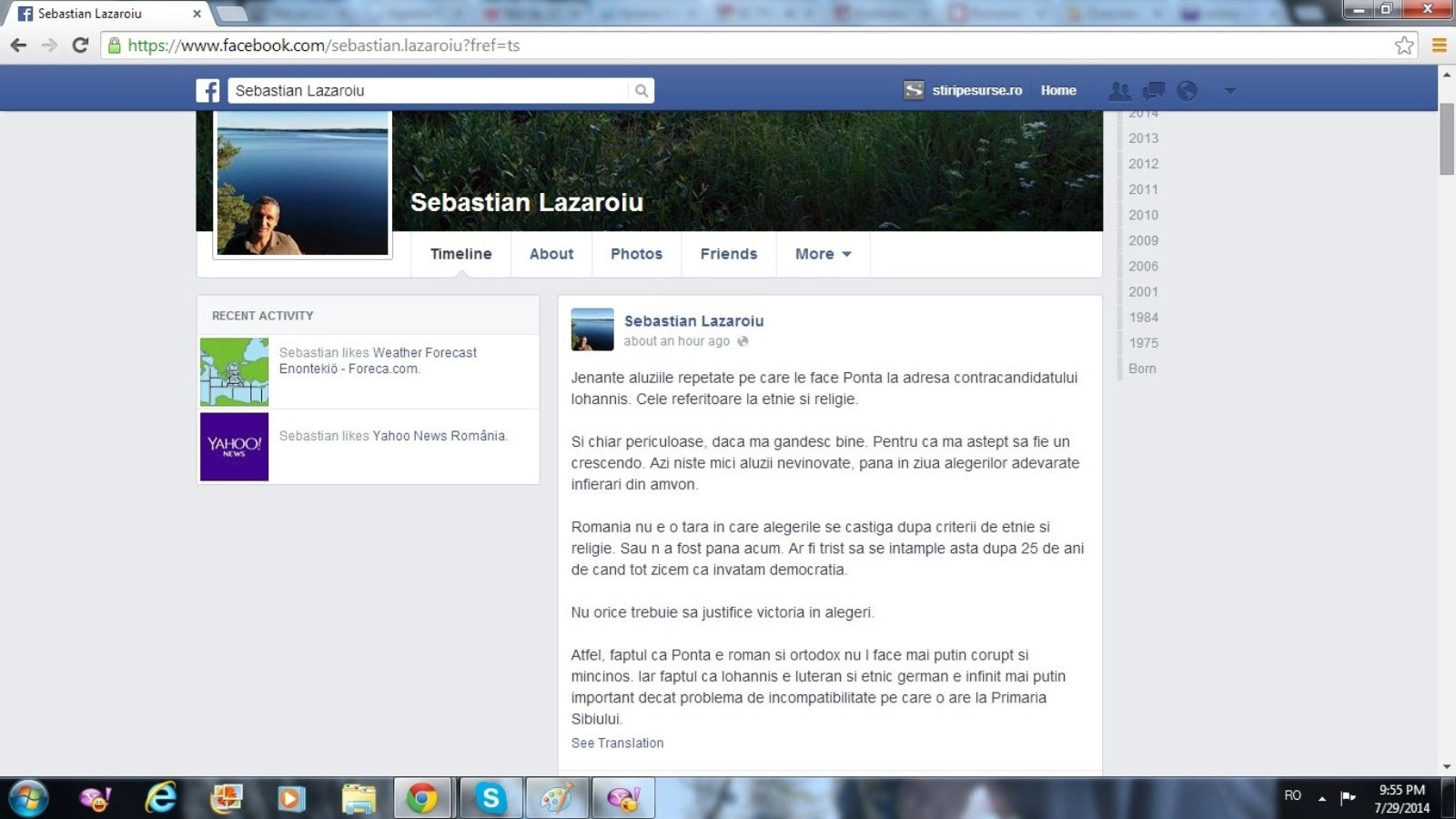Switch to the About tab
This screenshot has height=819, width=1456.
coord(551,254)
